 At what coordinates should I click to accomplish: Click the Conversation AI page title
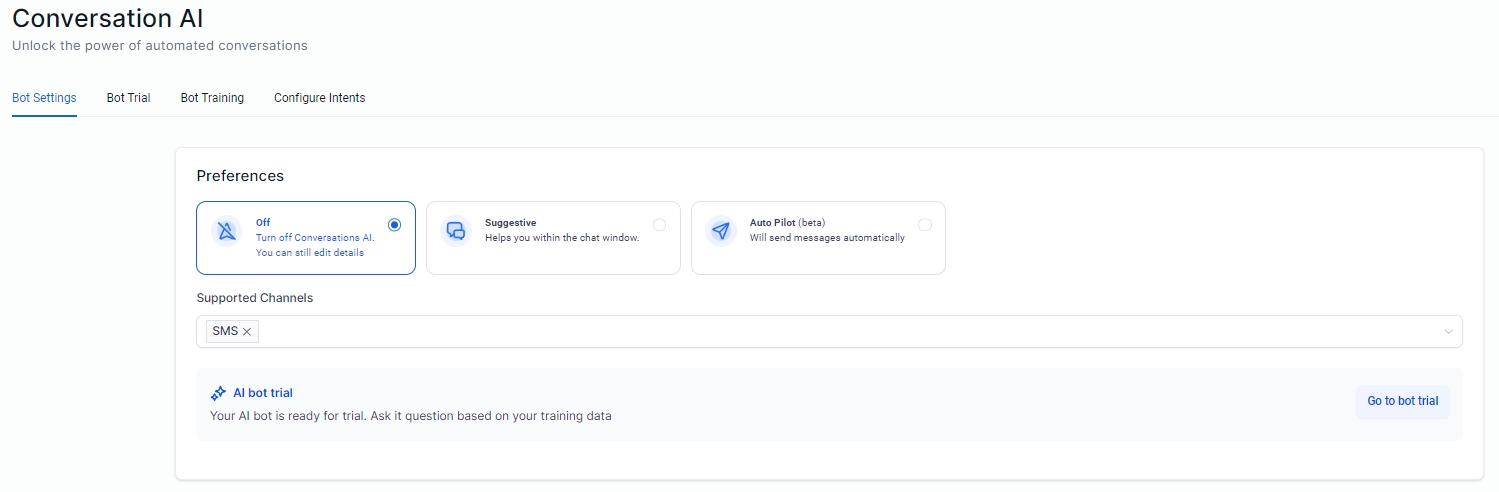[108, 18]
